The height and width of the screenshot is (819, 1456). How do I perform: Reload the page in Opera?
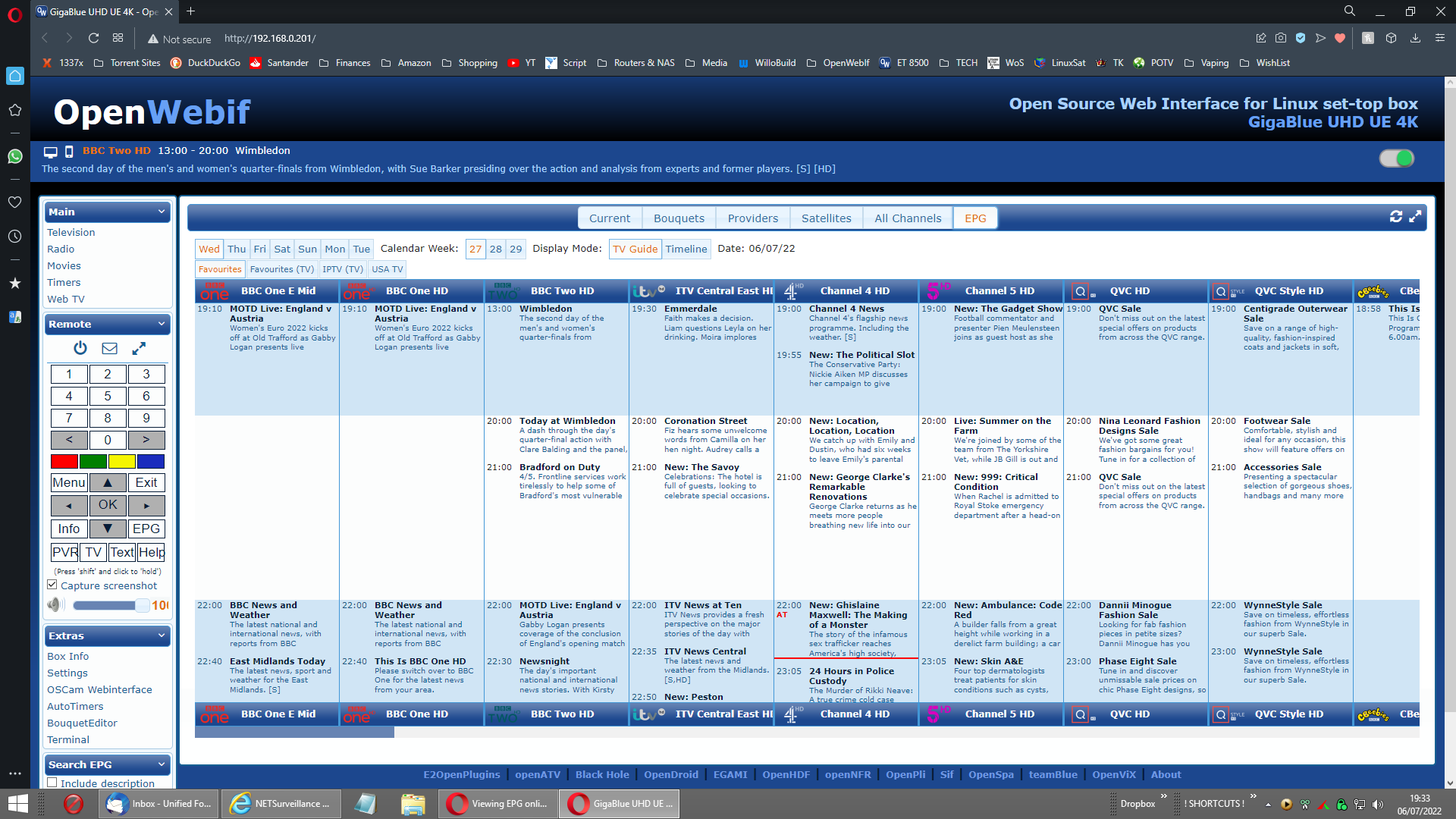click(93, 38)
